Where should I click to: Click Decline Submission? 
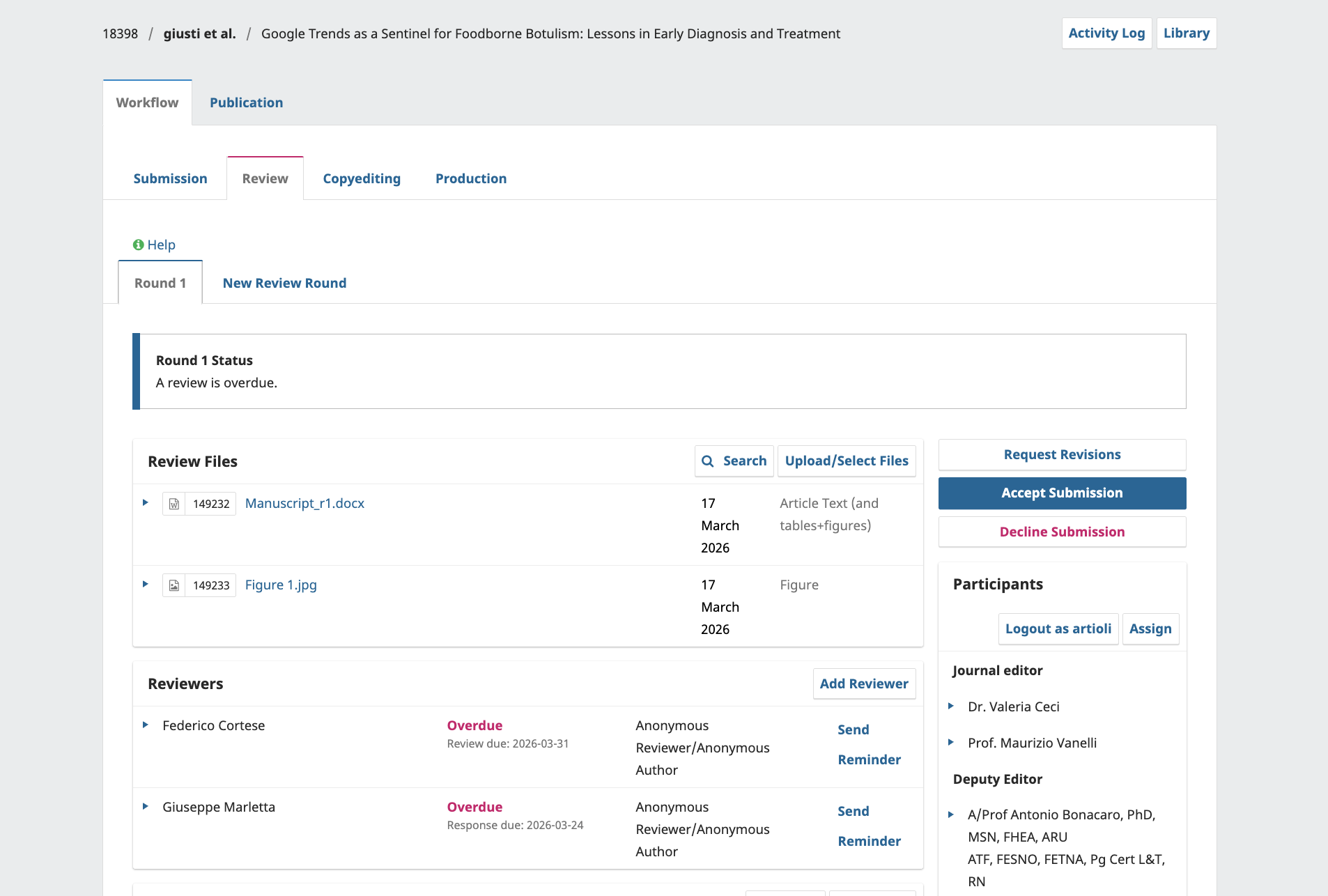(1062, 532)
